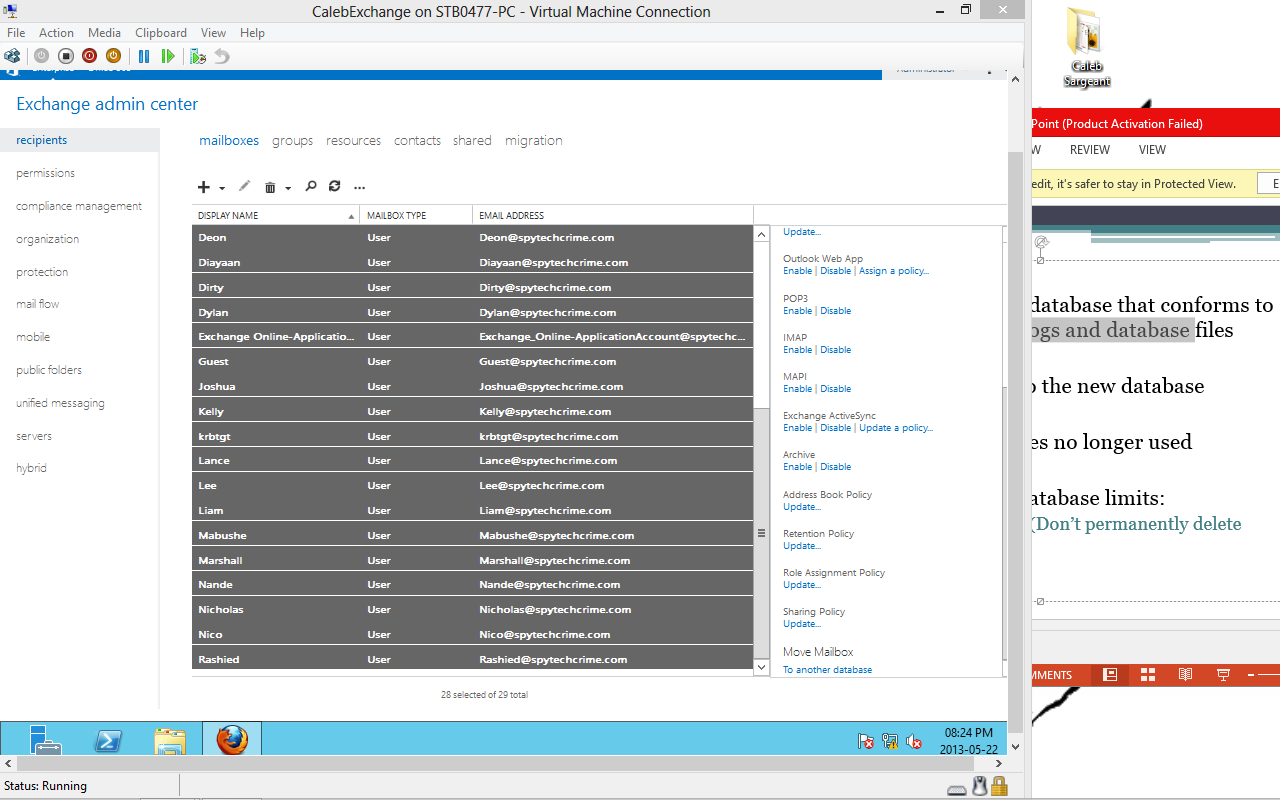Viewport: 1280px width, 800px height.
Task: Click the grey Start VM power icon
Action: 42,56
